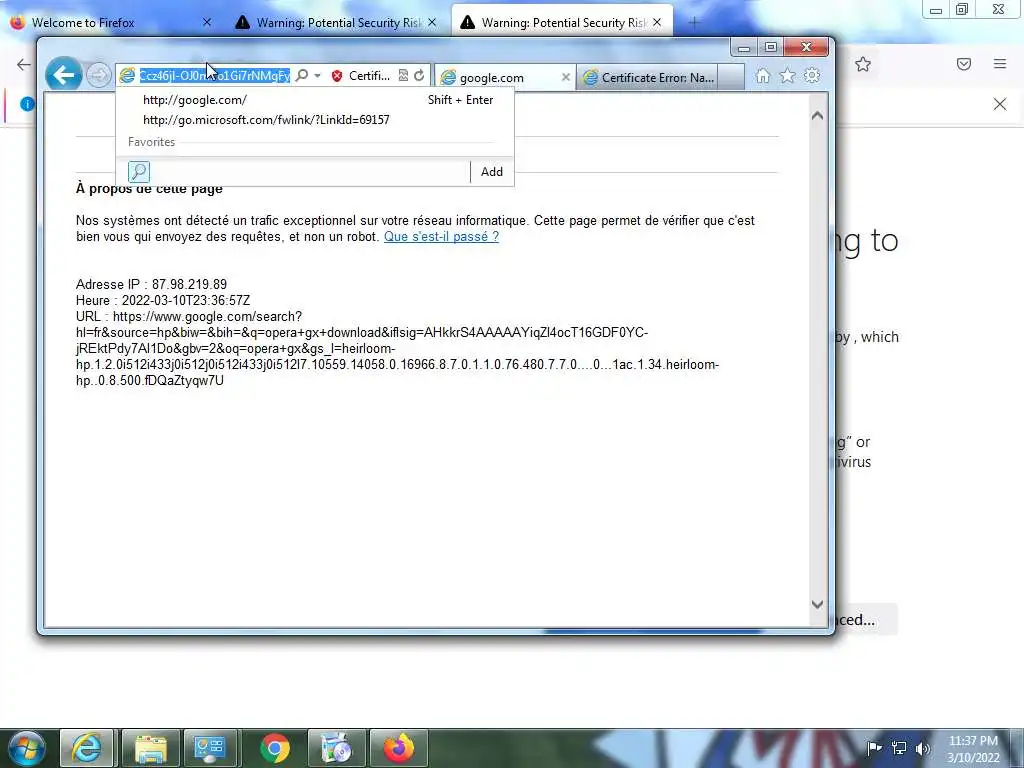
Task: Click the Firefox back arrow
Action: tap(24, 64)
